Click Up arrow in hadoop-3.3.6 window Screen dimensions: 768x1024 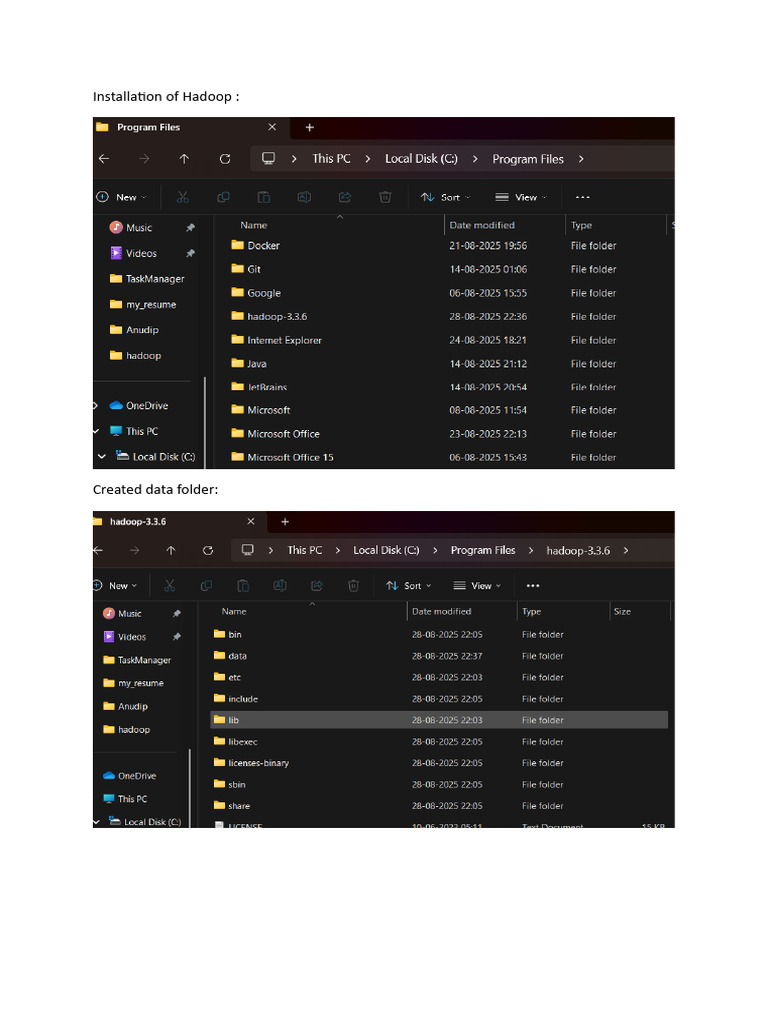(x=171, y=551)
